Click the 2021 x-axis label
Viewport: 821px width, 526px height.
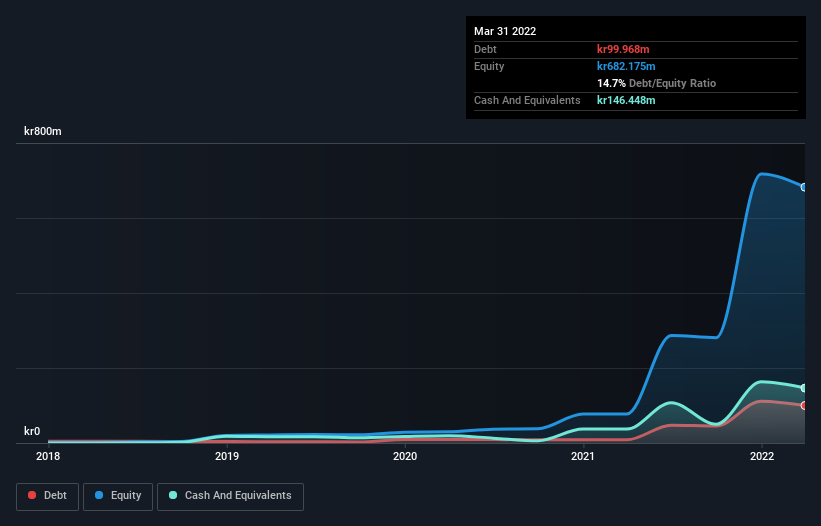click(583, 456)
